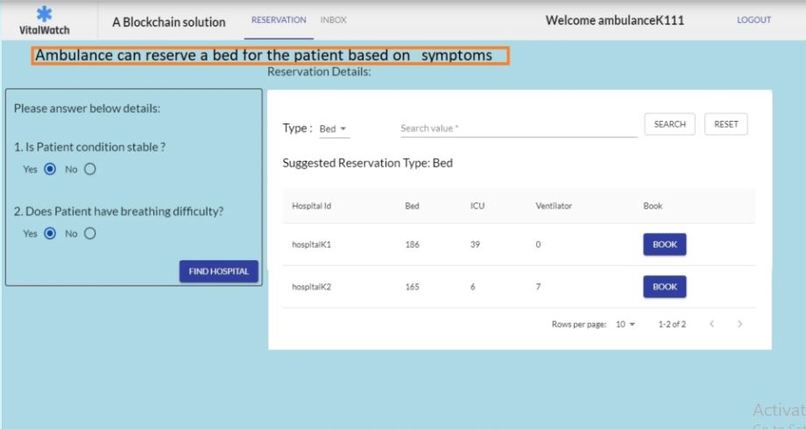
Task: Click the VitalWatch logo icon
Action: (x=45, y=14)
